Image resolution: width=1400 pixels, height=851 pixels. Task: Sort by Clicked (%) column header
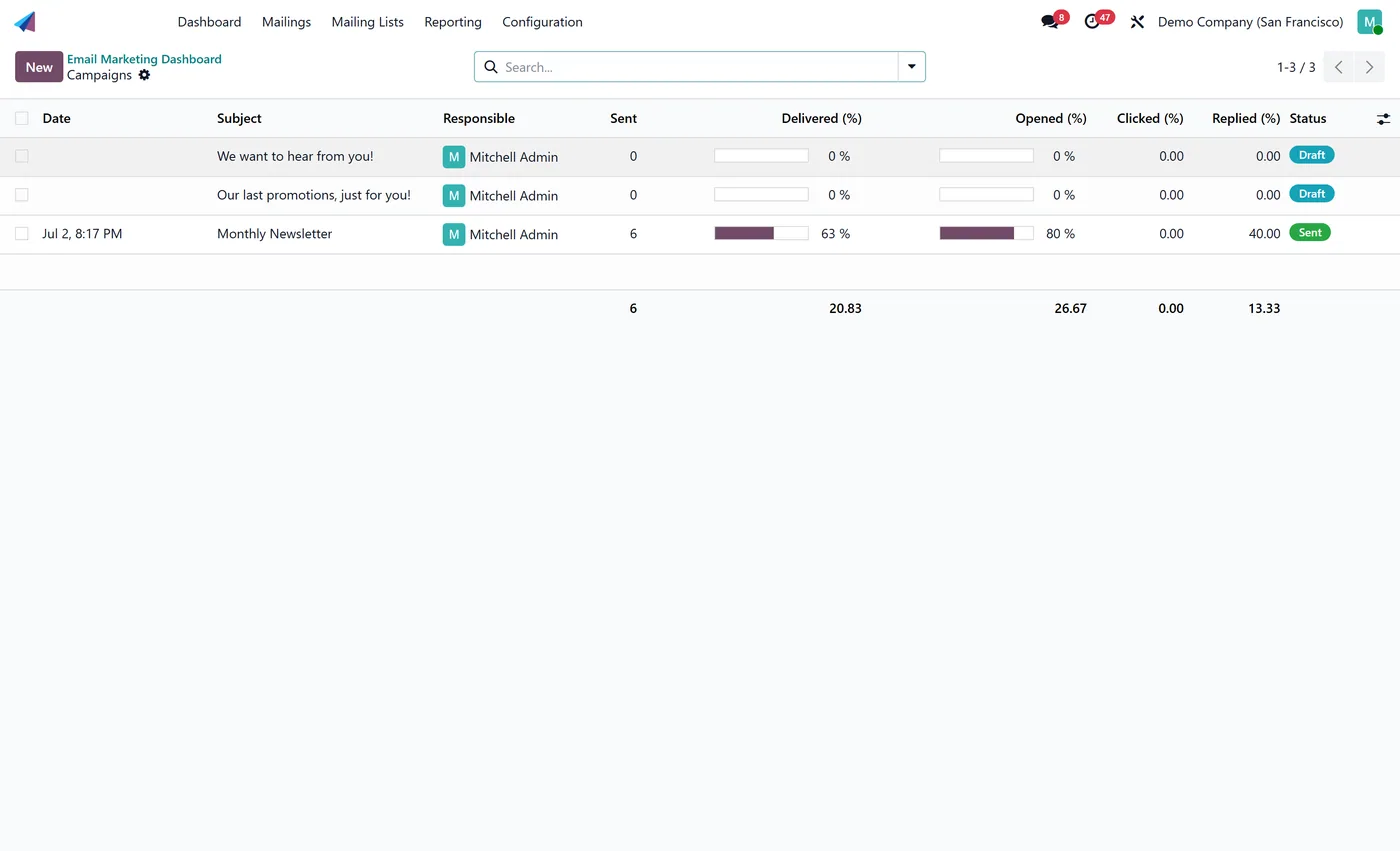1150,118
